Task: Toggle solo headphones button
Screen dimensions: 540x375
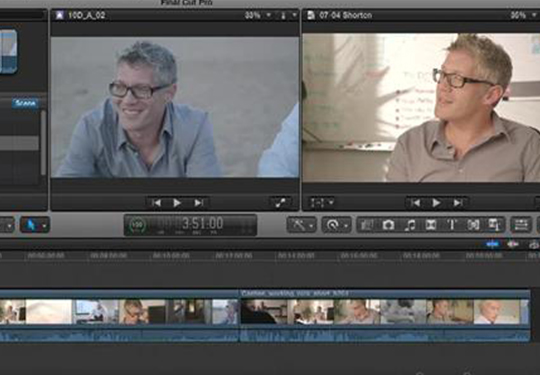Action: [534, 244]
